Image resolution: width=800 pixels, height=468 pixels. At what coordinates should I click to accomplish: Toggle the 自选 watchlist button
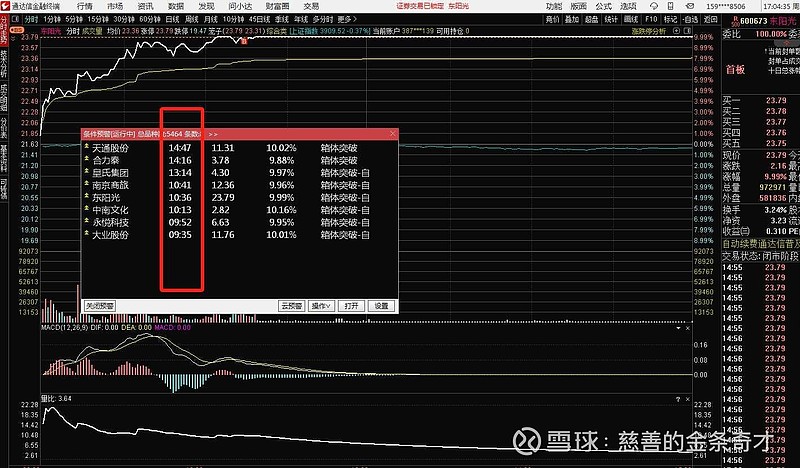[690, 19]
